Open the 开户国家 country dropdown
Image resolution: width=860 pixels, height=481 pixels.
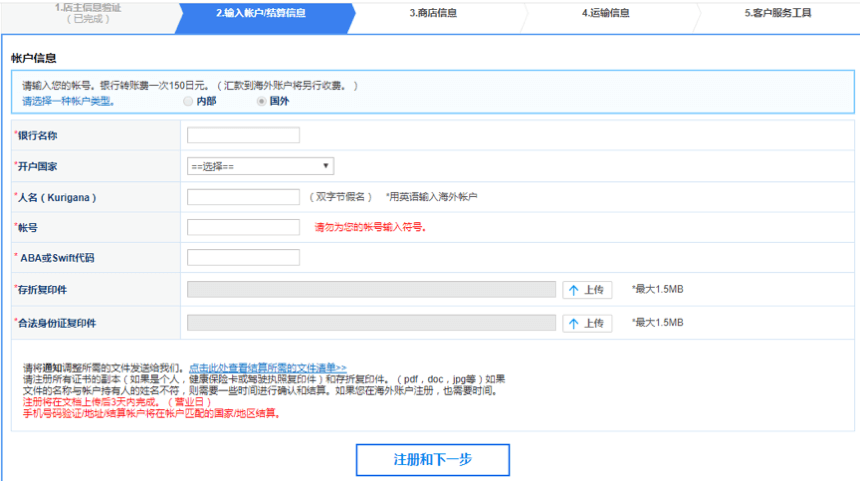click(260, 166)
